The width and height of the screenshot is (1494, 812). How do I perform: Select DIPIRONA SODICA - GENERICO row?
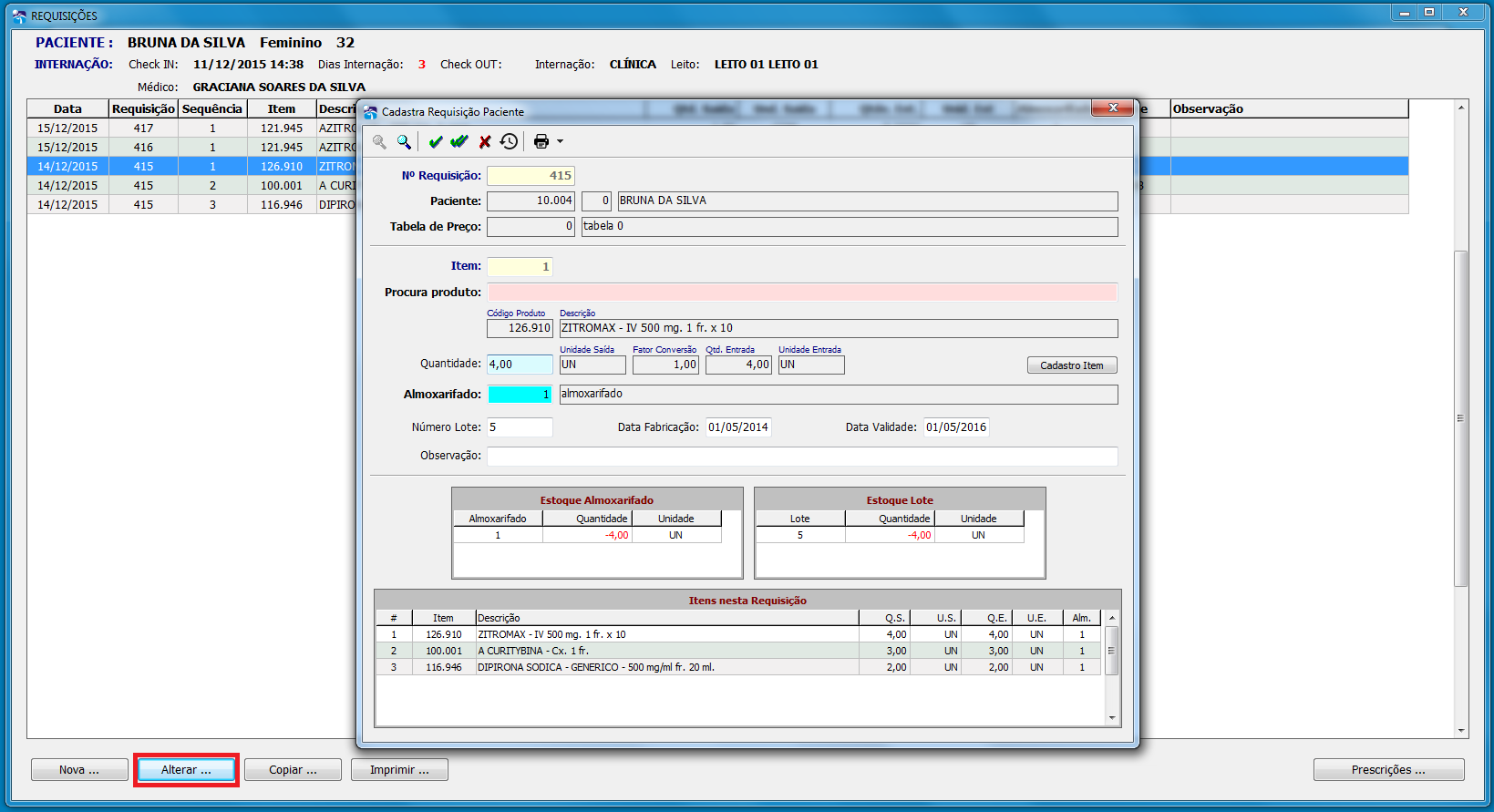738,667
